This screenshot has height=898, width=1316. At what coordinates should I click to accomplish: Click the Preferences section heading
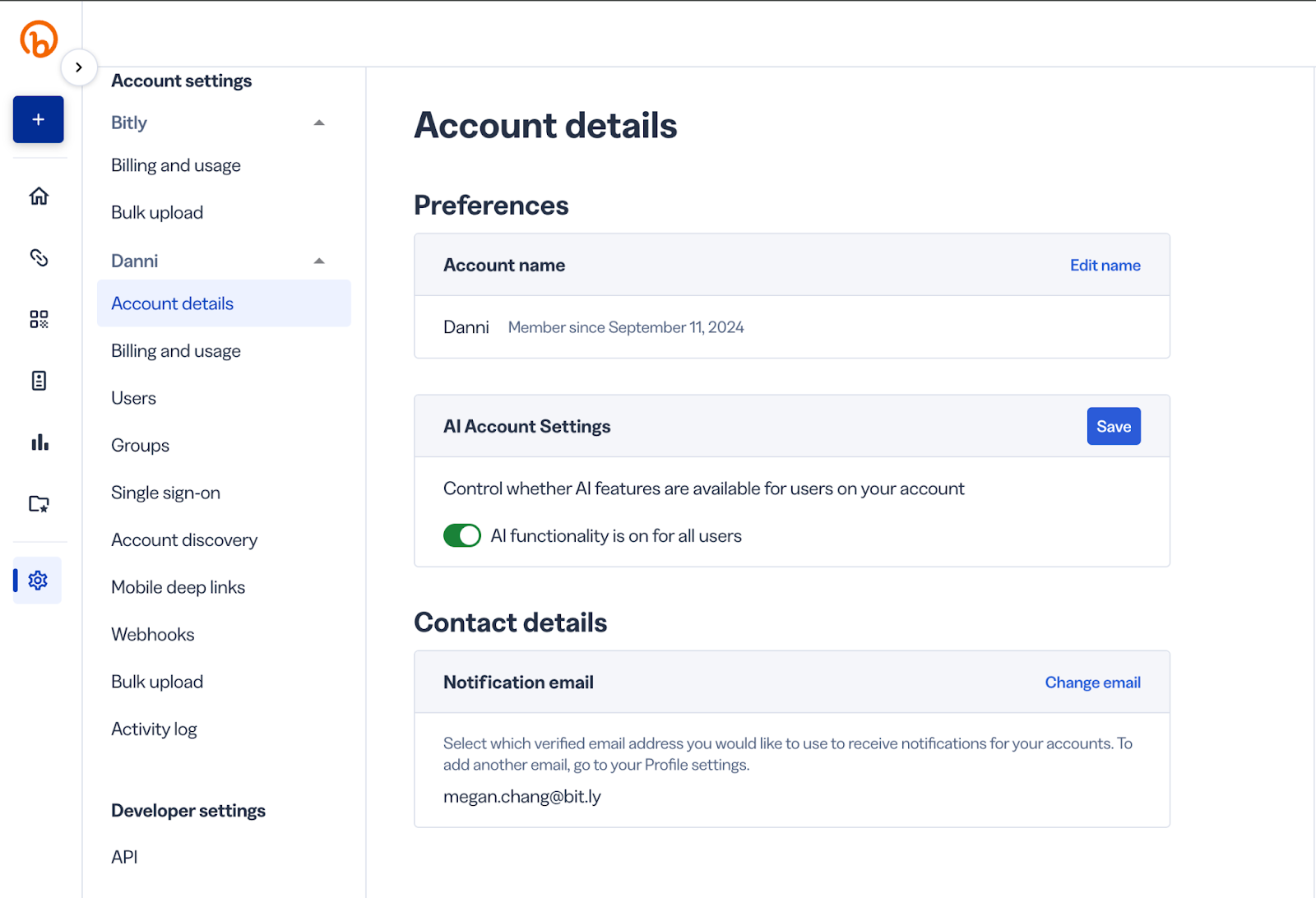[491, 205]
